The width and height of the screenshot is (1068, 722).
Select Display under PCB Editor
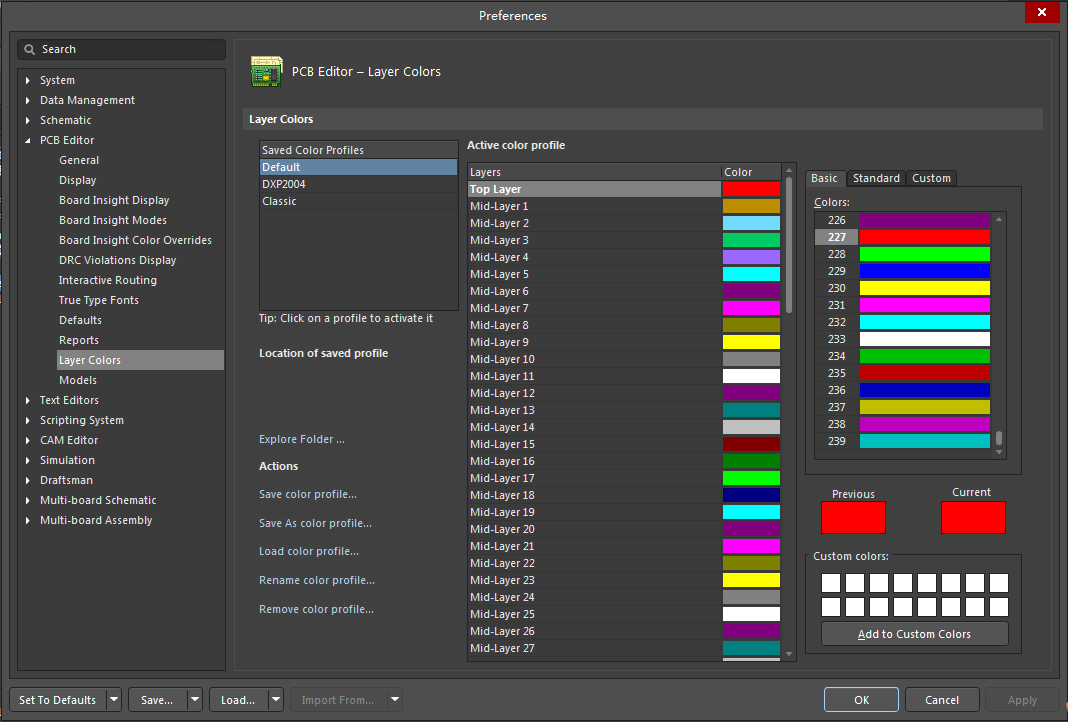[x=78, y=180]
